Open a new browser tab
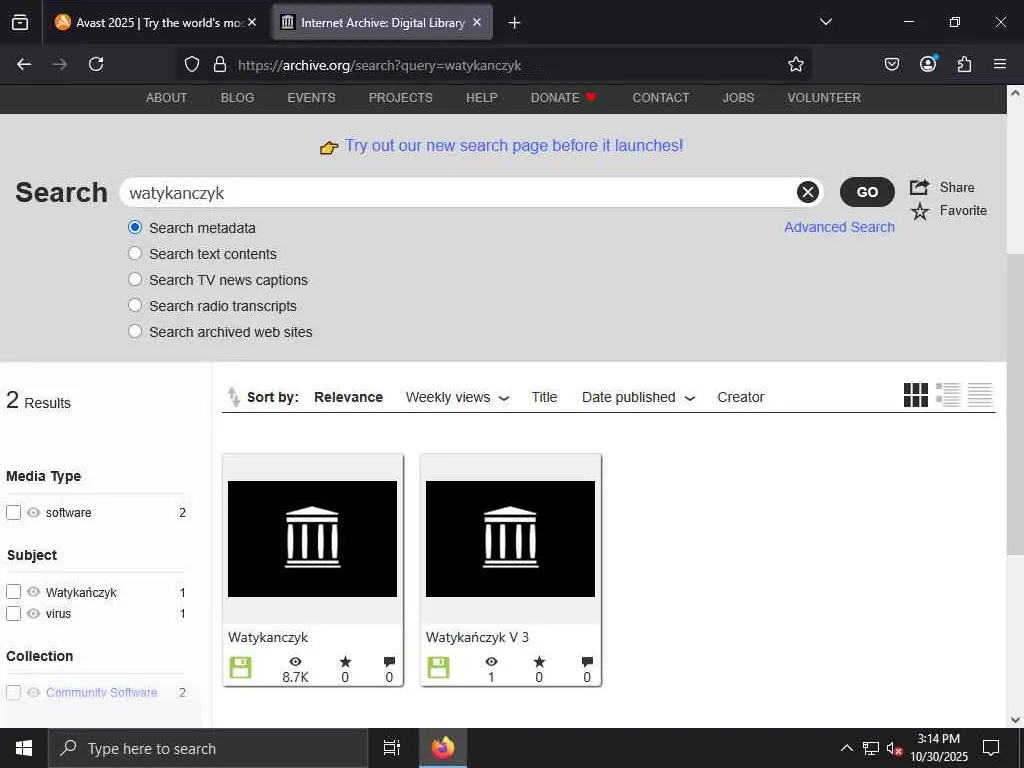 tap(515, 23)
